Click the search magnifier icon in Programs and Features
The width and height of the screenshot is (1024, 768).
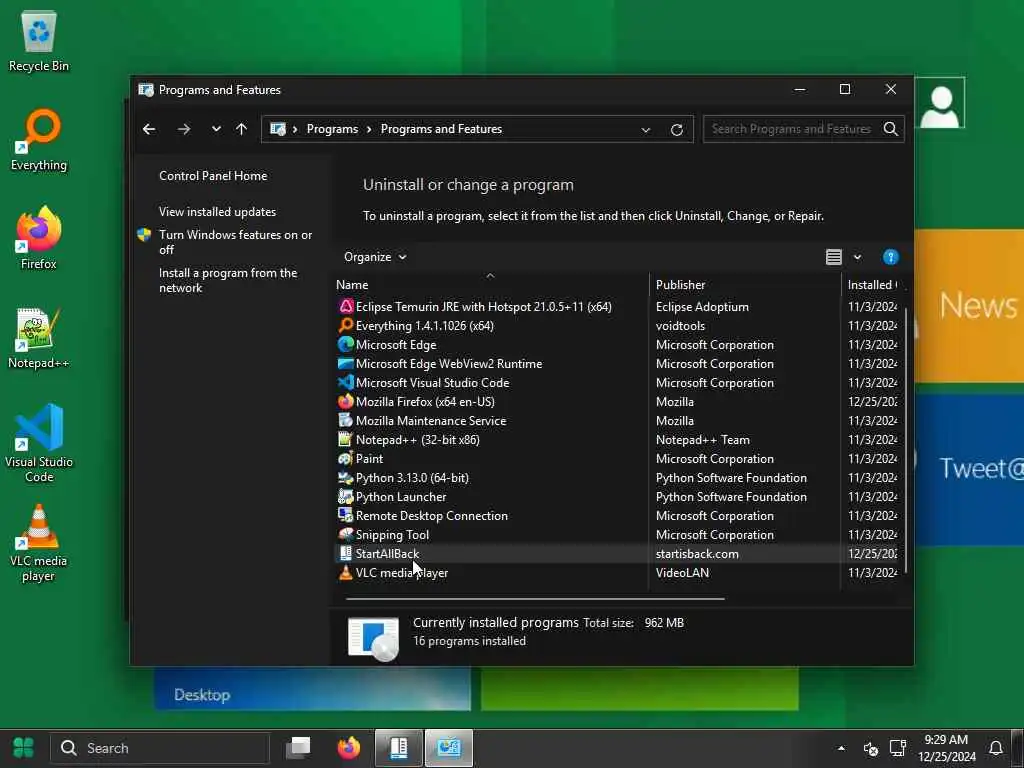tap(891, 129)
